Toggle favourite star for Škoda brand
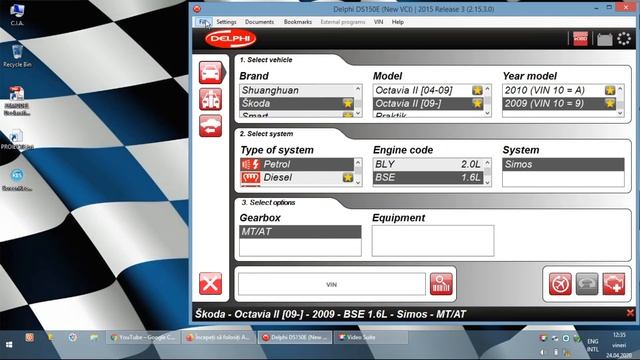The width and height of the screenshot is (640, 360). (348, 103)
